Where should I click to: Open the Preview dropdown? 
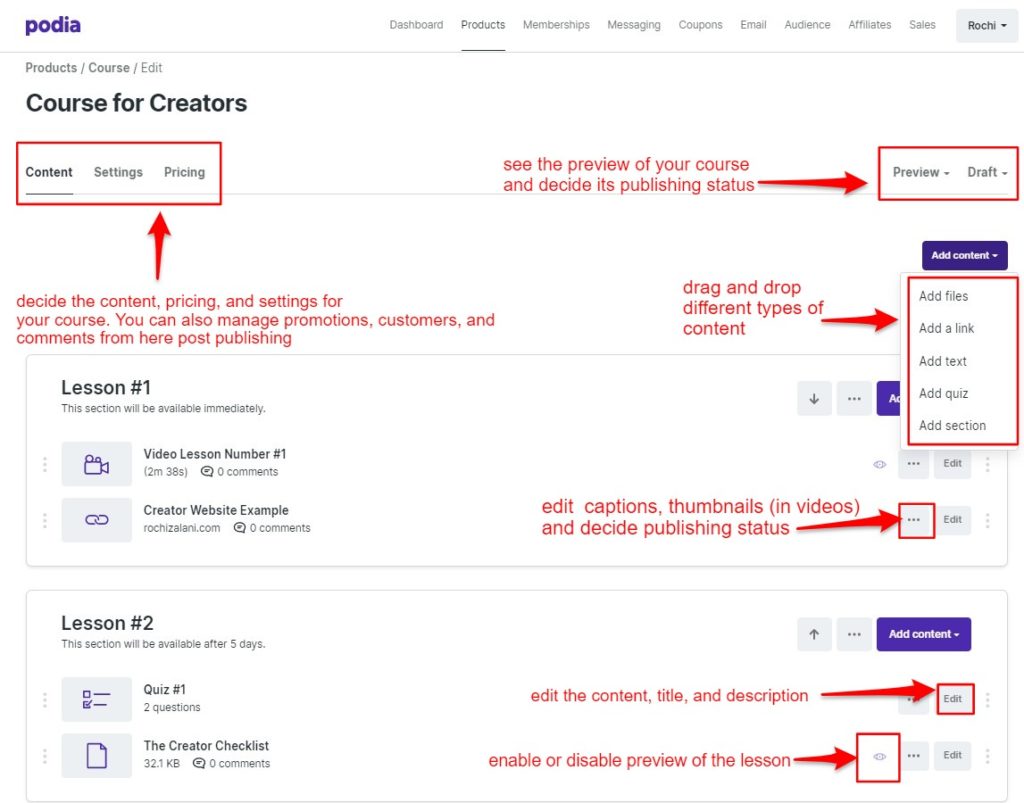pyautogui.click(x=921, y=172)
